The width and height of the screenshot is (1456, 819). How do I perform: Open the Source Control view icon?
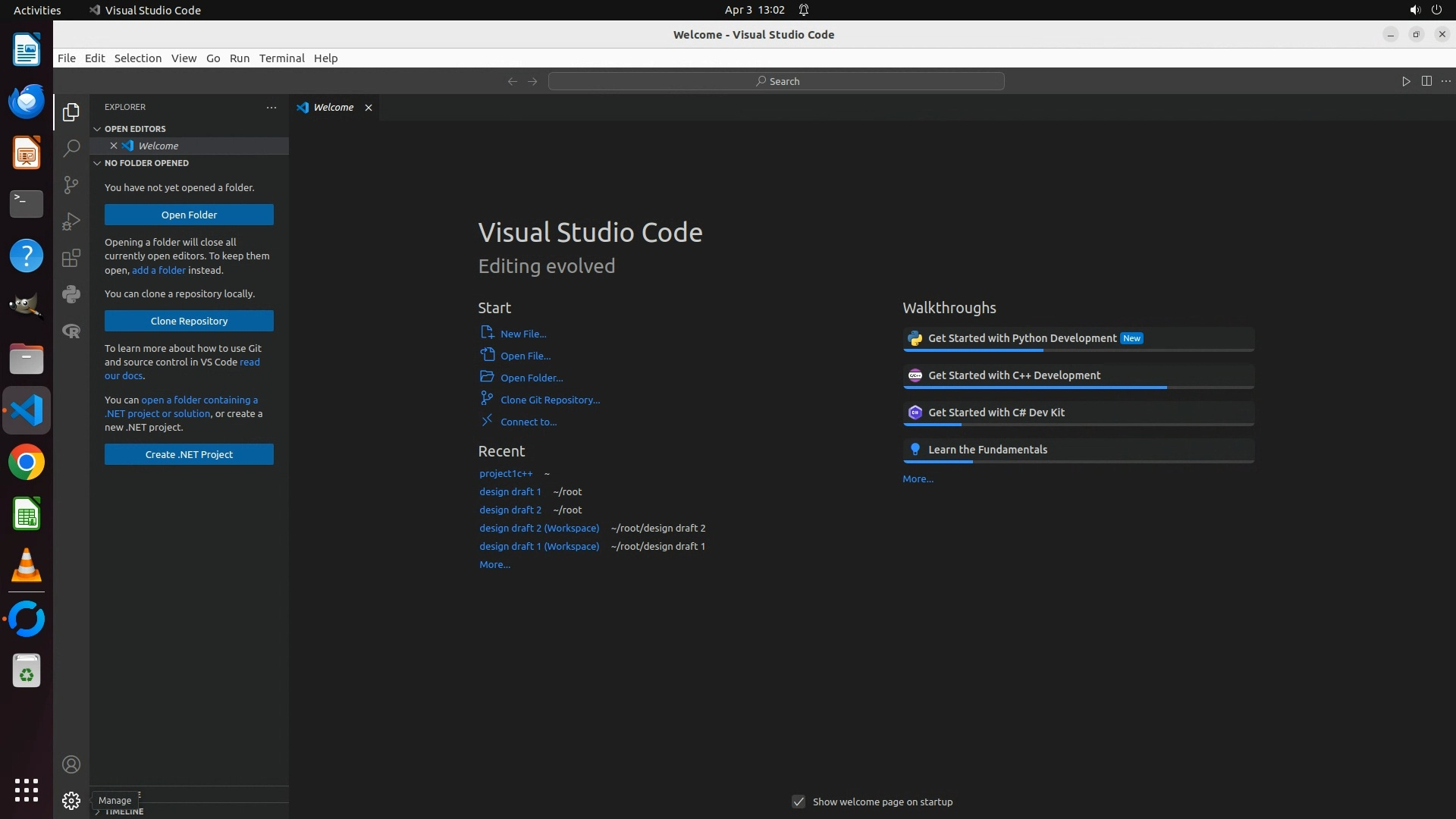(x=71, y=185)
